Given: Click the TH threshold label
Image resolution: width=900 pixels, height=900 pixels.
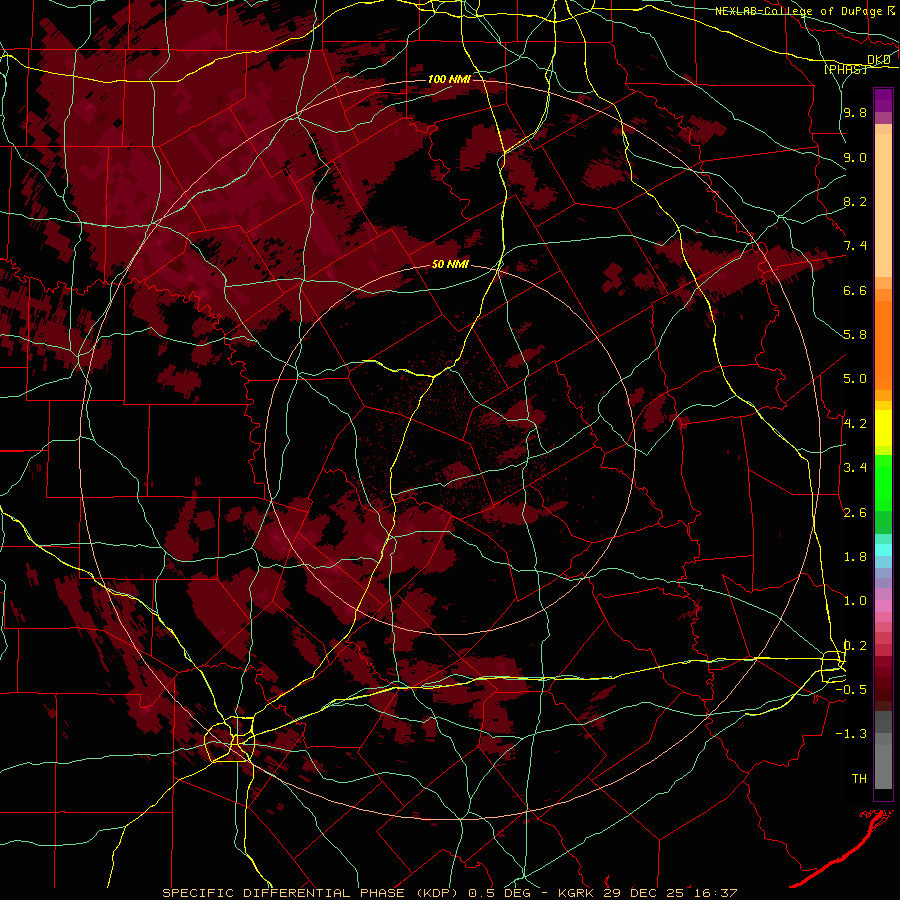Looking at the screenshot, I should click(859, 779).
